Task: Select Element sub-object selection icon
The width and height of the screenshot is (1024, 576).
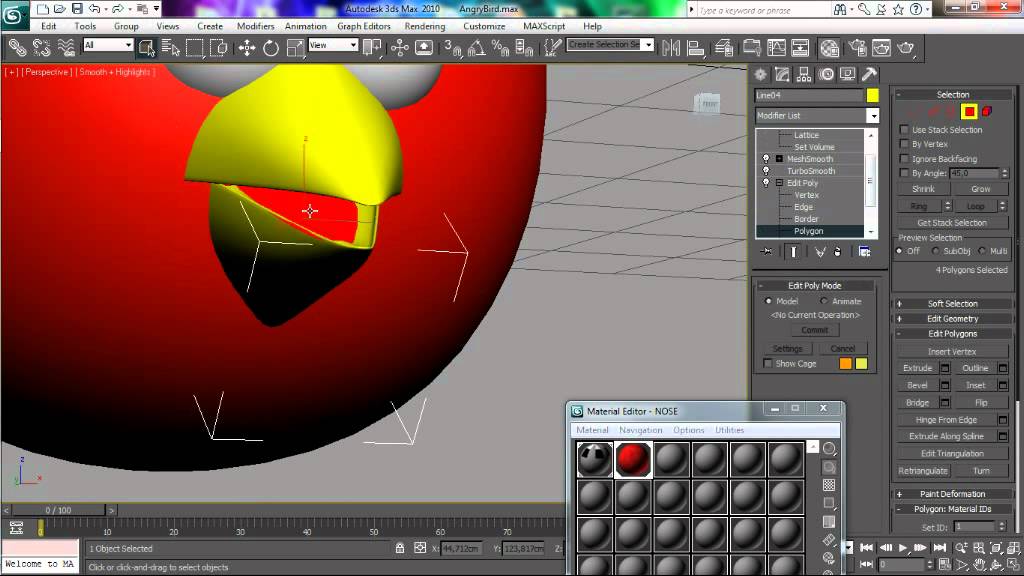Action: pos(987,112)
